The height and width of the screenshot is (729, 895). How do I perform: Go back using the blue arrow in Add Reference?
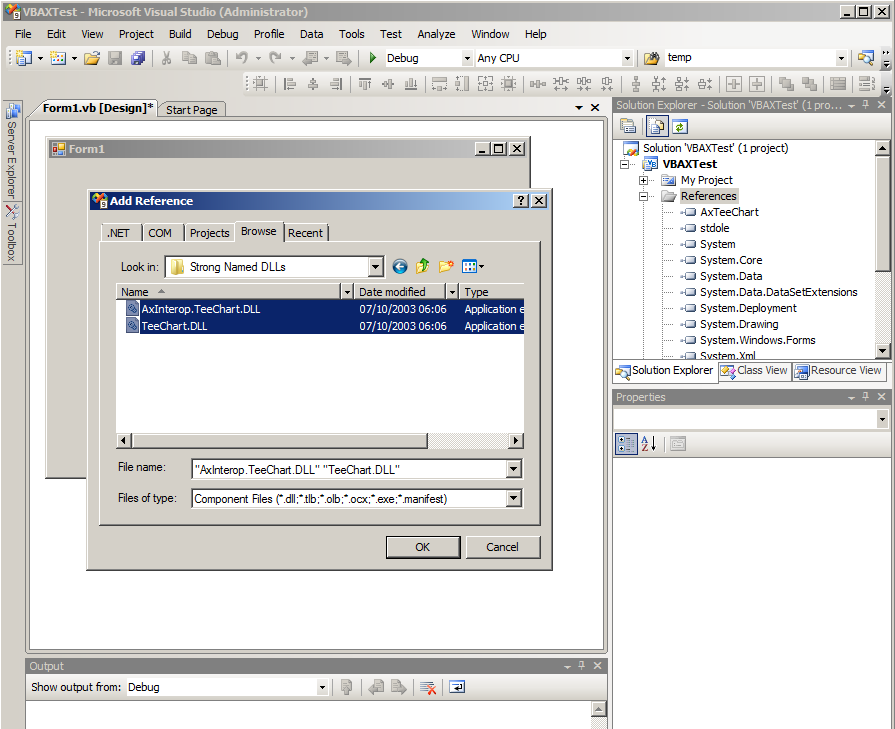(x=400, y=266)
